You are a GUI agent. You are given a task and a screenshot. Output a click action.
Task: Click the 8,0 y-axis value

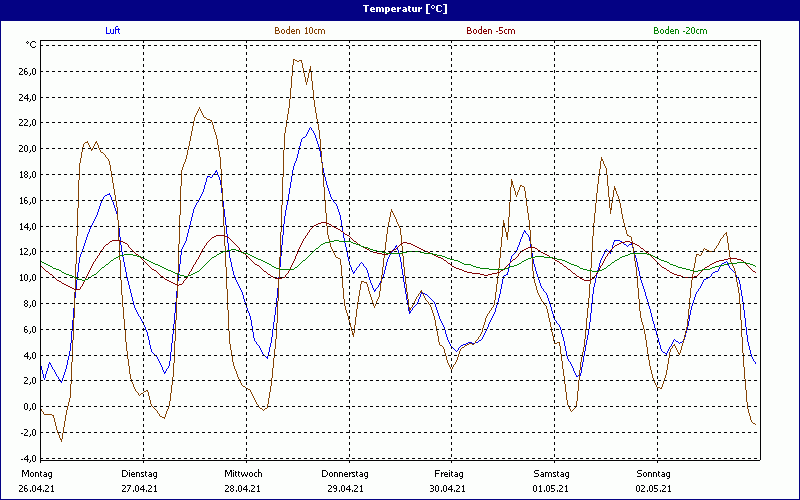[29, 304]
